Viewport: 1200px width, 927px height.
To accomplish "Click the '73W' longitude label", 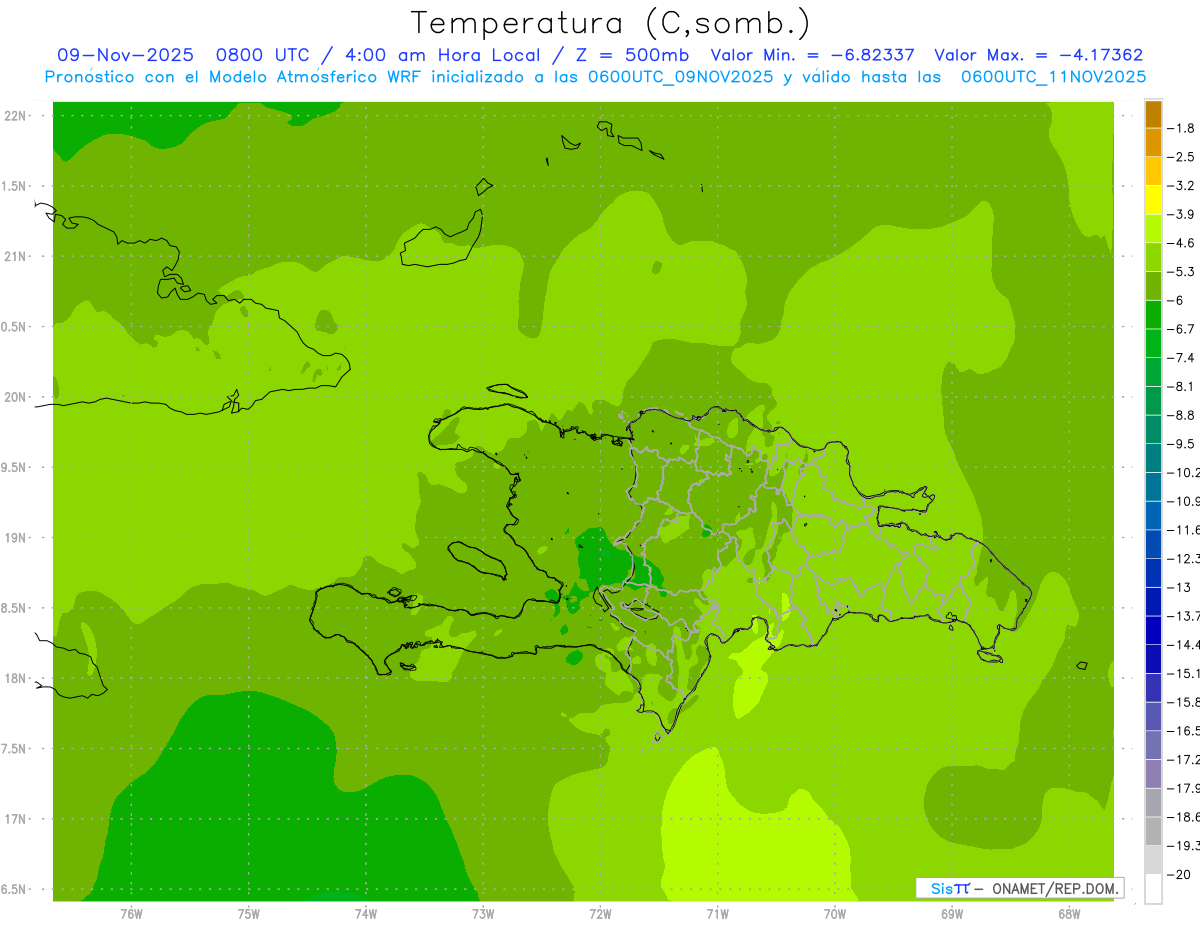I will coord(483,914).
